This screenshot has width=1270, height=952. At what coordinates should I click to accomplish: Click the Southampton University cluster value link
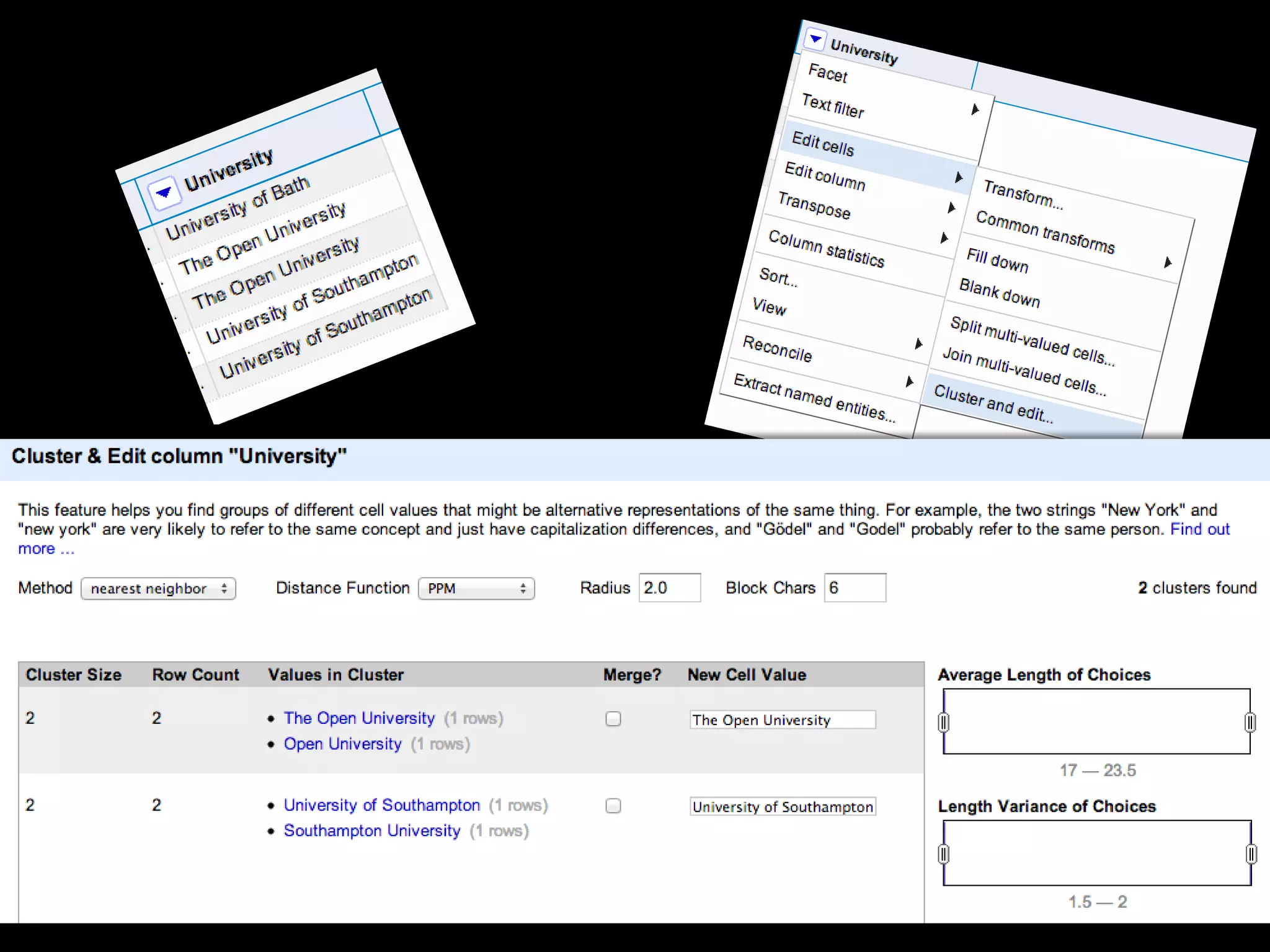coord(372,831)
